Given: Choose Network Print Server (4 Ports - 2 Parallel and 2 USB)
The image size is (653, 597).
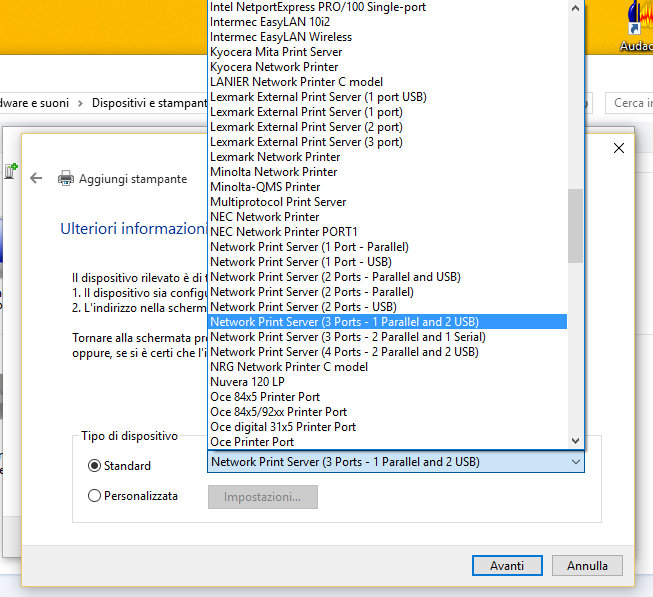Looking at the screenshot, I should (387, 352).
